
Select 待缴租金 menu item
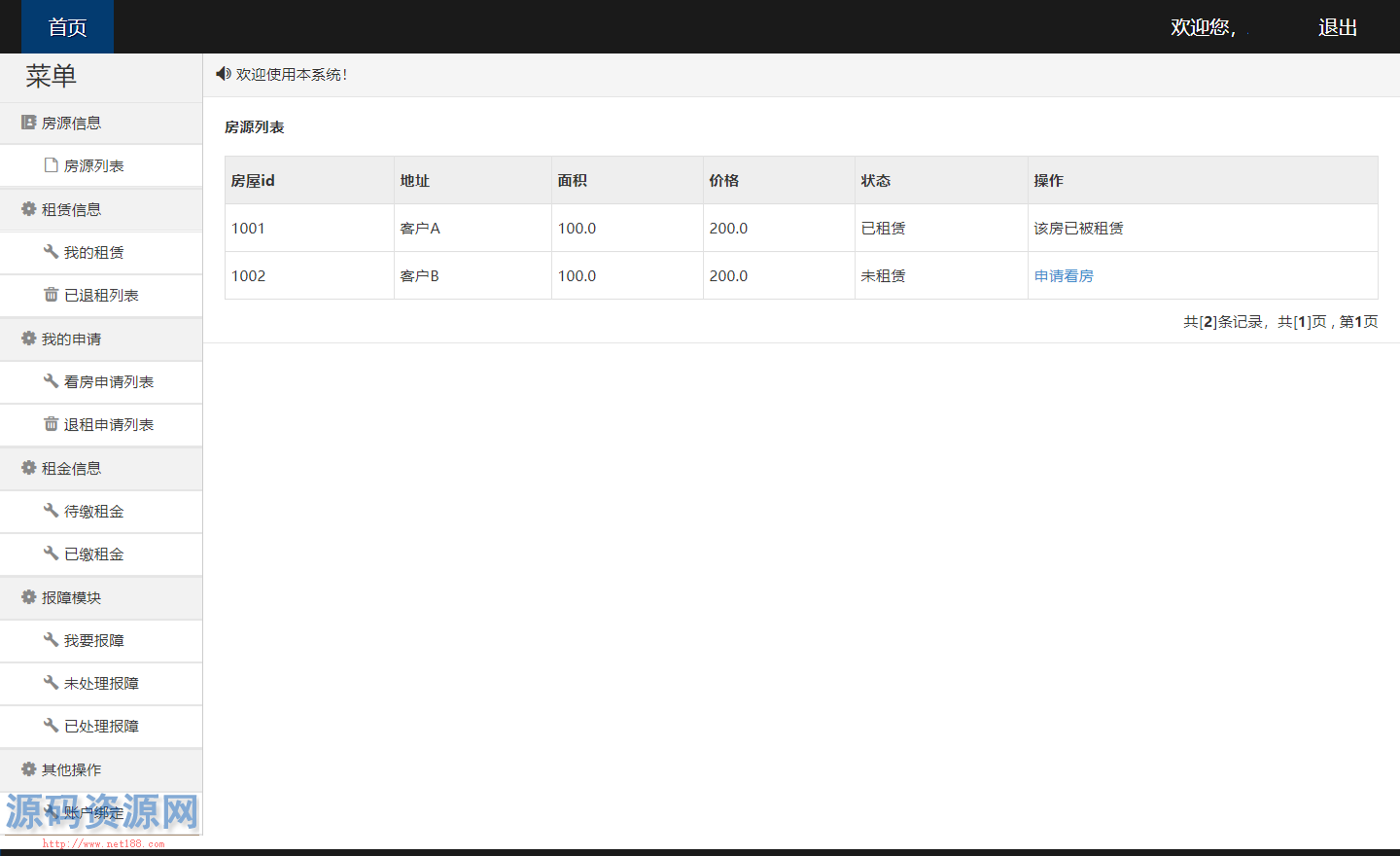click(101, 512)
